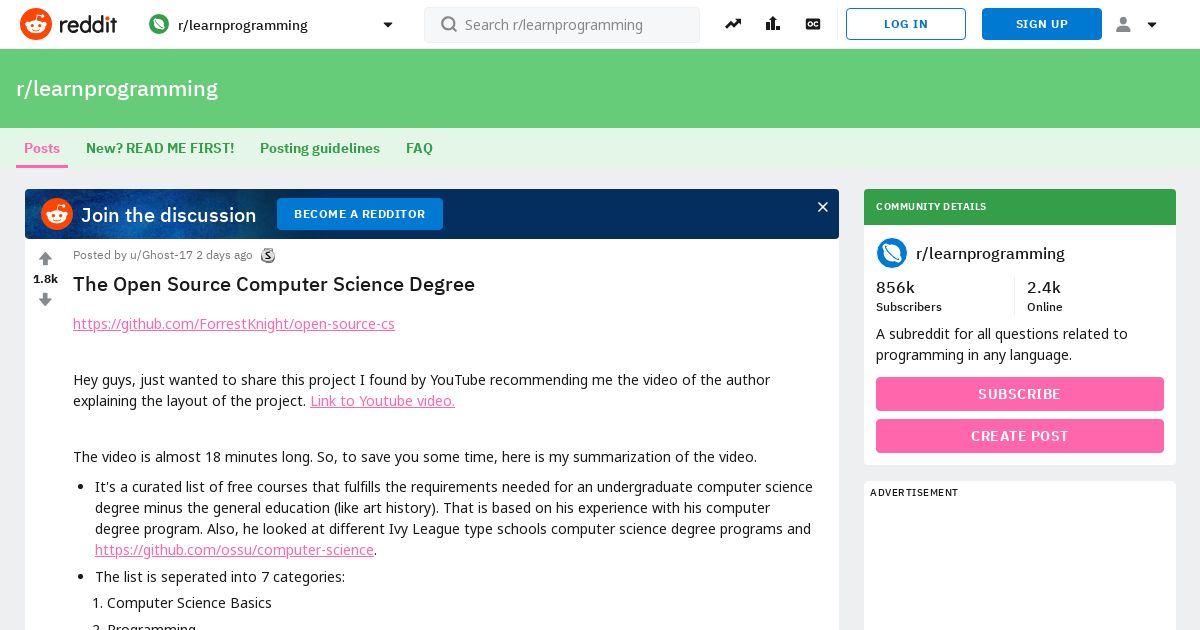Select the Posts tab
The width and height of the screenshot is (1200, 630).
[x=42, y=148]
